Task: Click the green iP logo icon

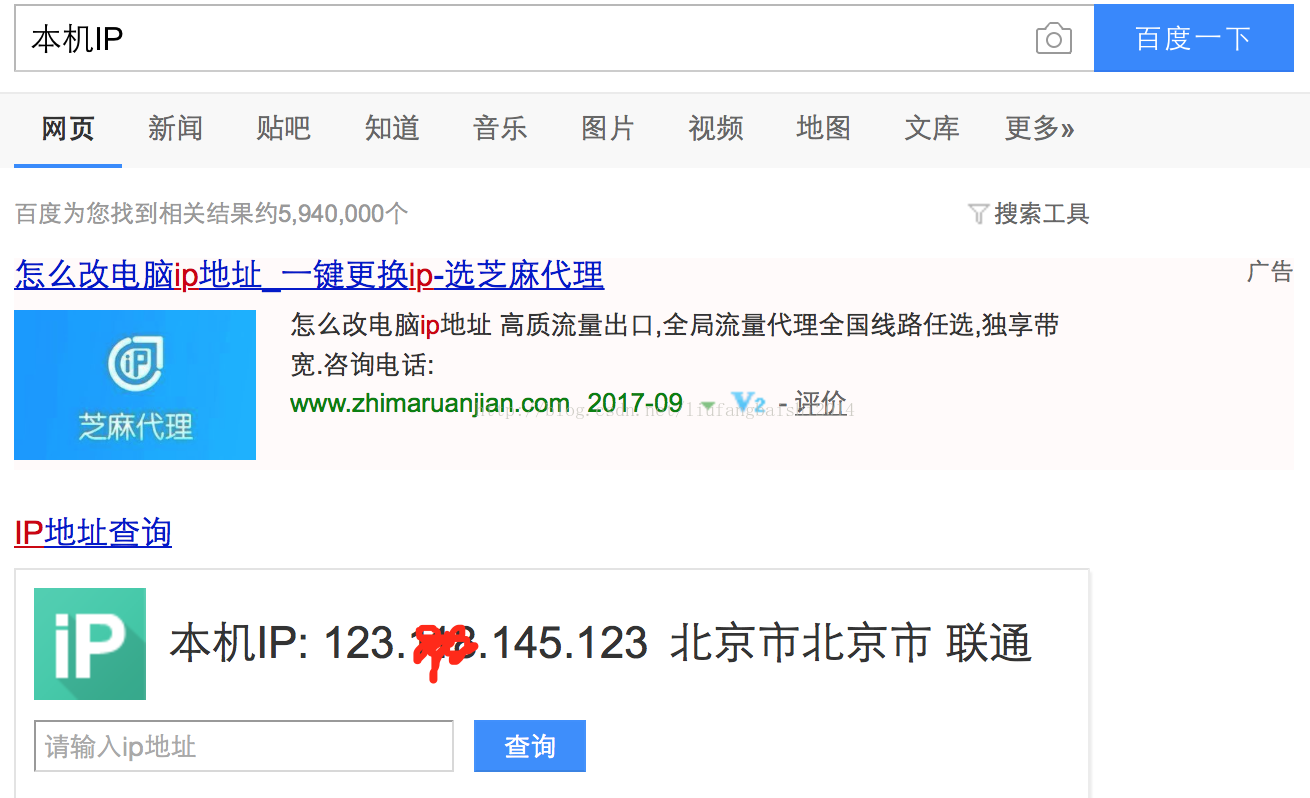Action: (x=90, y=644)
